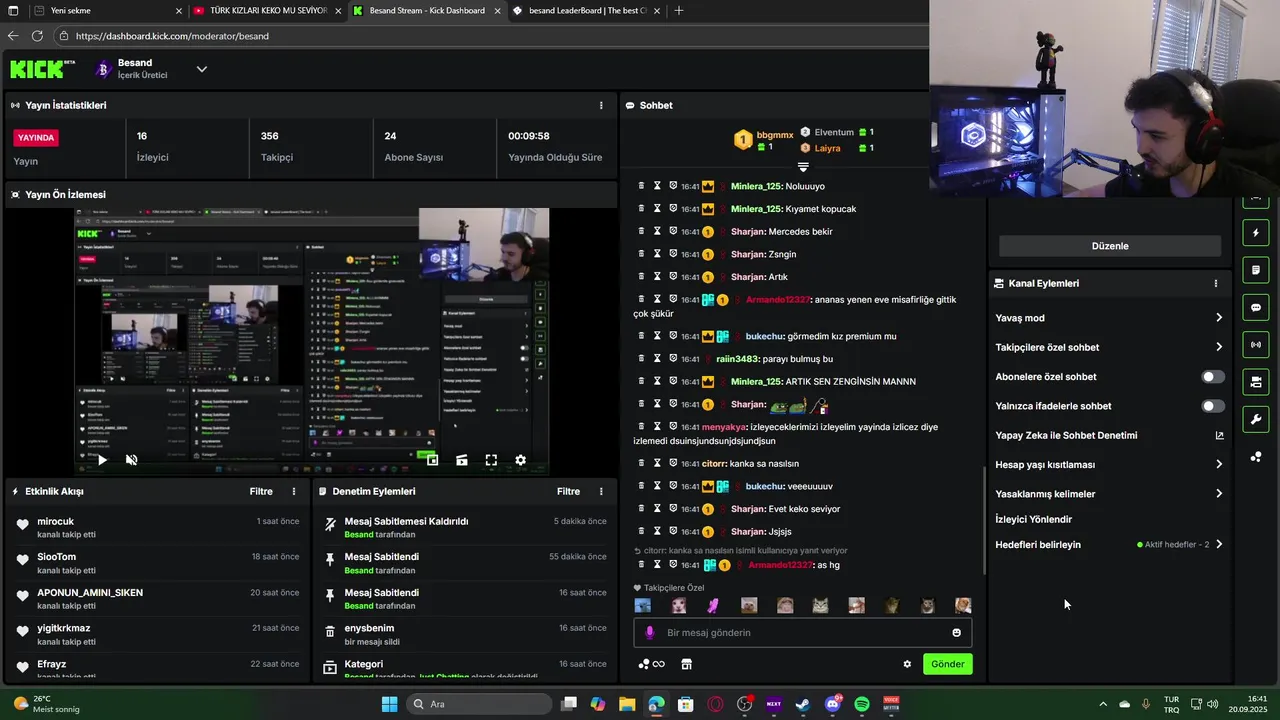Image resolution: width=1280 pixels, height=720 pixels.
Task: Click the camera sidebar icon
Action: click(x=1256, y=382)
